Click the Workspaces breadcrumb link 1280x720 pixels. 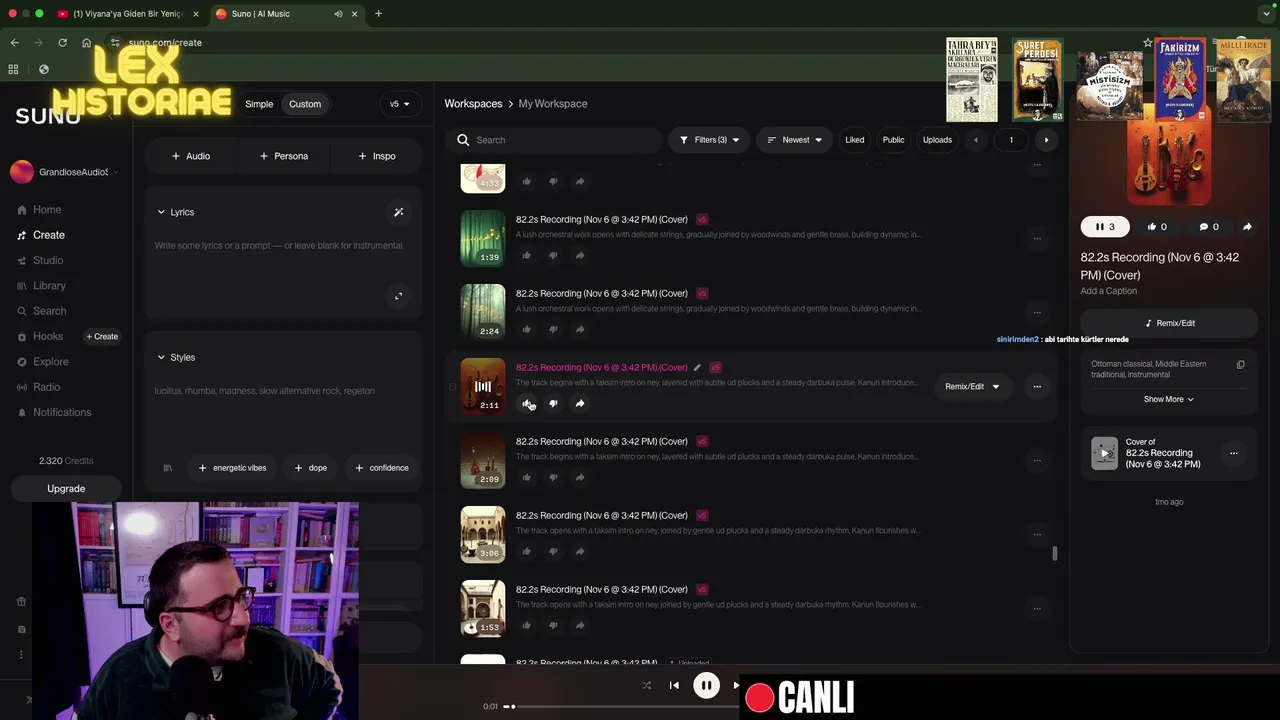[473, 104]
